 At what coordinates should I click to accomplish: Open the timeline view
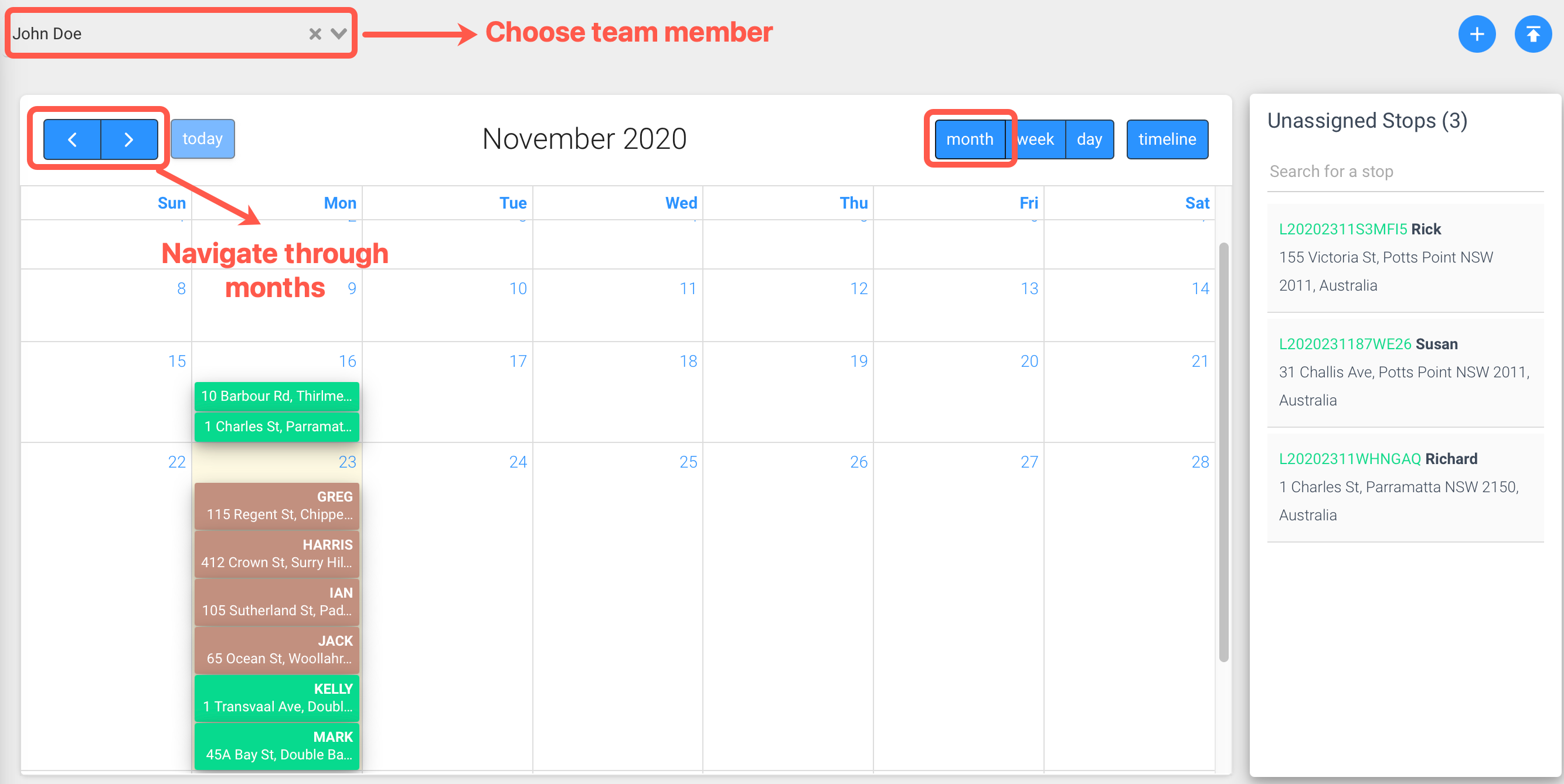[x=1167, y=139]
